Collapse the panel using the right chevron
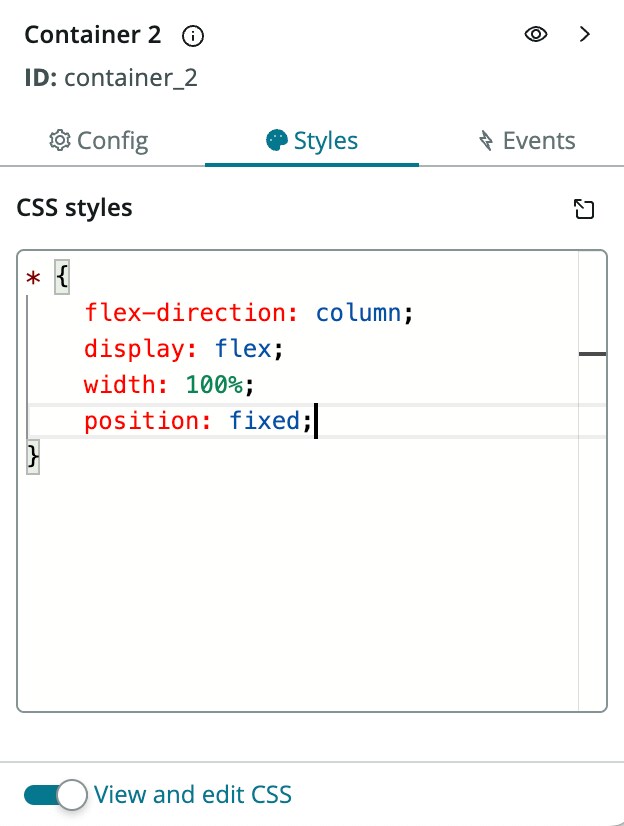This screenshot has height=826, width=624. pos(586,34)
